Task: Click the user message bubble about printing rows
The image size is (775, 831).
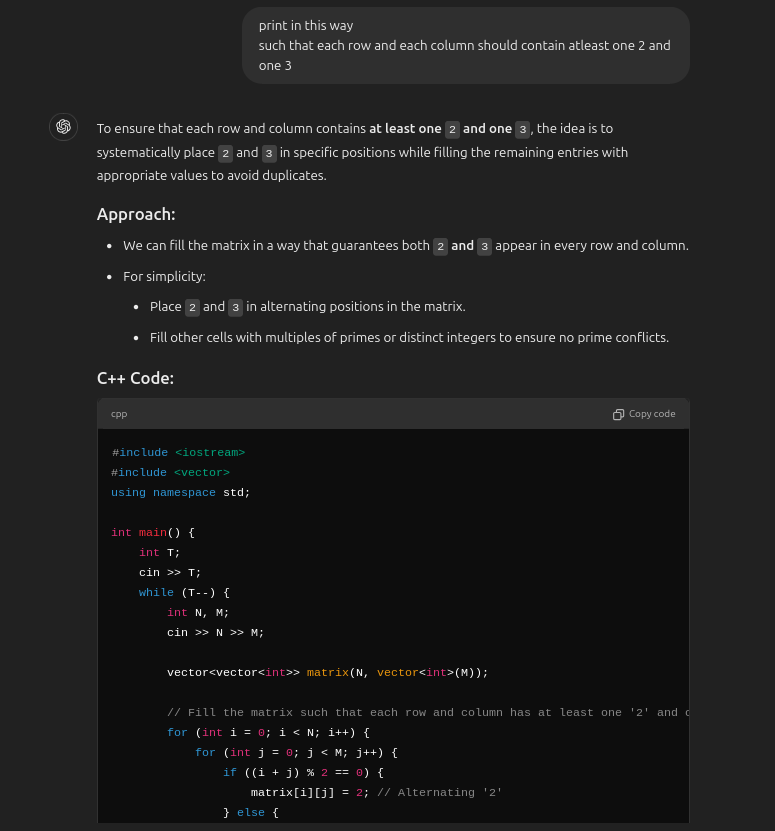Action: tap(465, 45)
